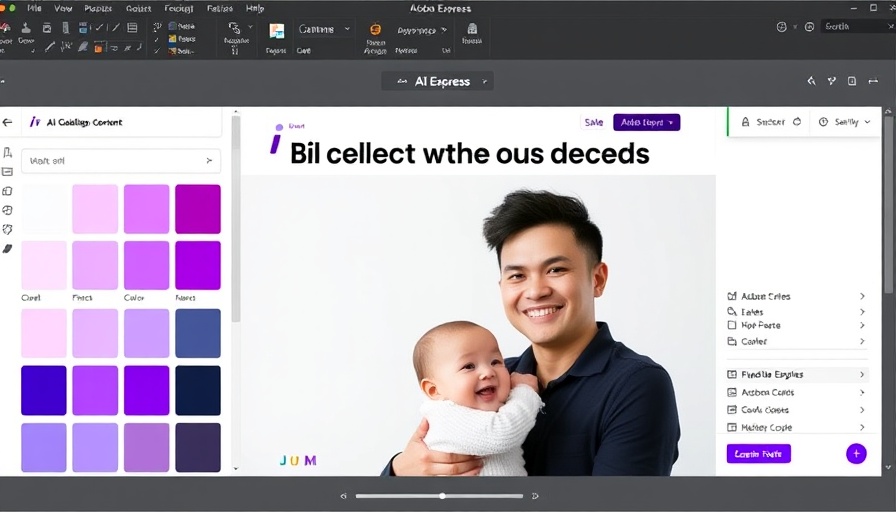Toggle the middle checkmark in toolbar list

pyautogui.click(x=157, y=39)
